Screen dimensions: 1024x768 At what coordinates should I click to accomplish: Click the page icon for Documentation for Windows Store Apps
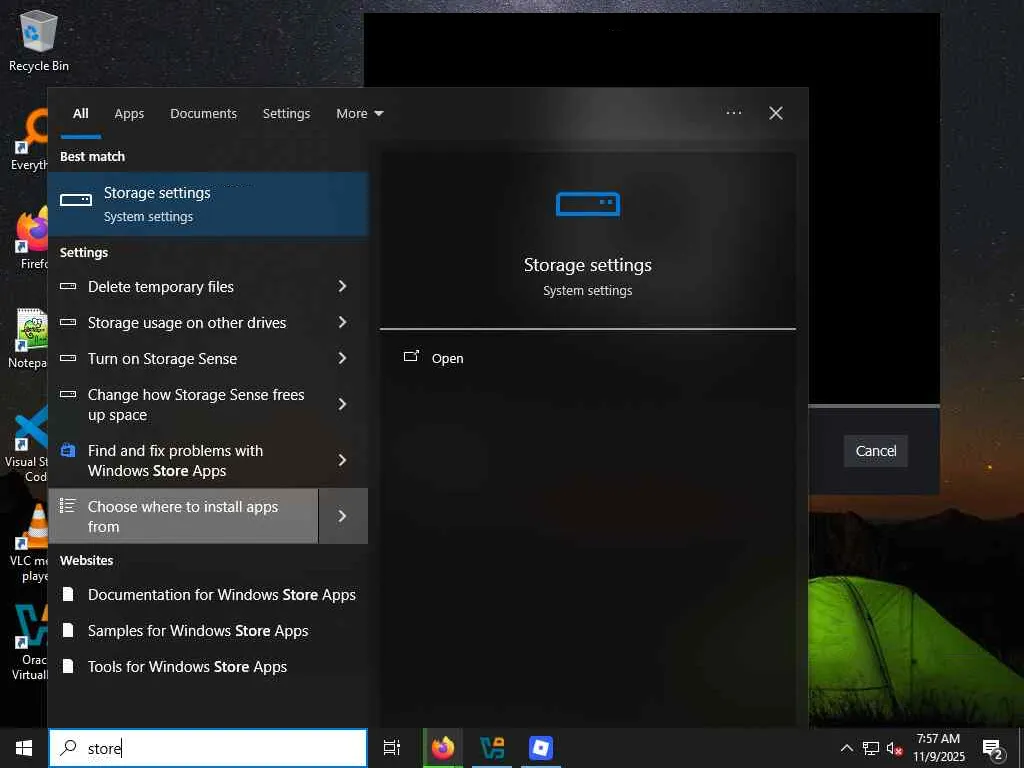tap(68, 594)
